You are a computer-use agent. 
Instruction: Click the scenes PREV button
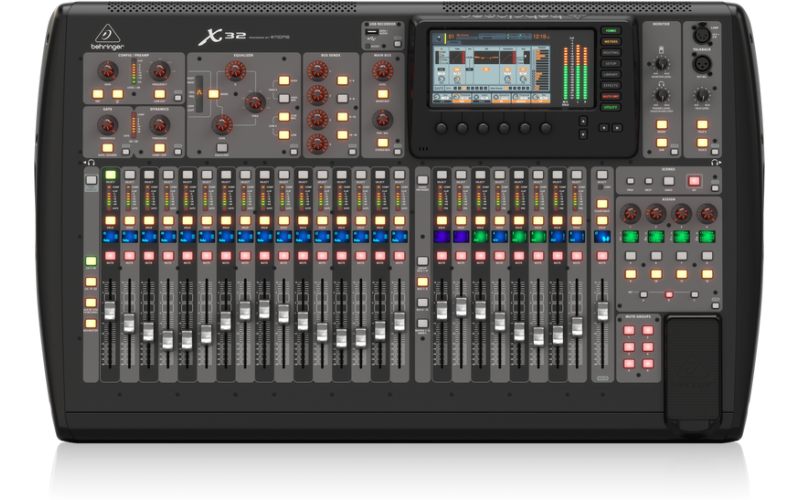click(x=631, y=181)
